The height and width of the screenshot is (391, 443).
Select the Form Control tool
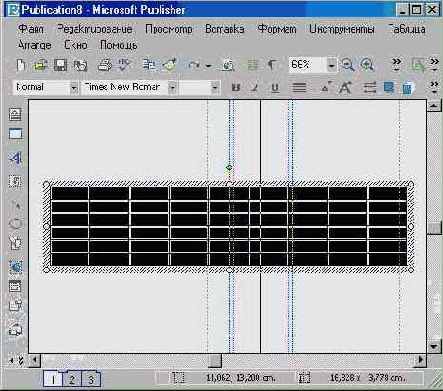[x=15, y=286]
